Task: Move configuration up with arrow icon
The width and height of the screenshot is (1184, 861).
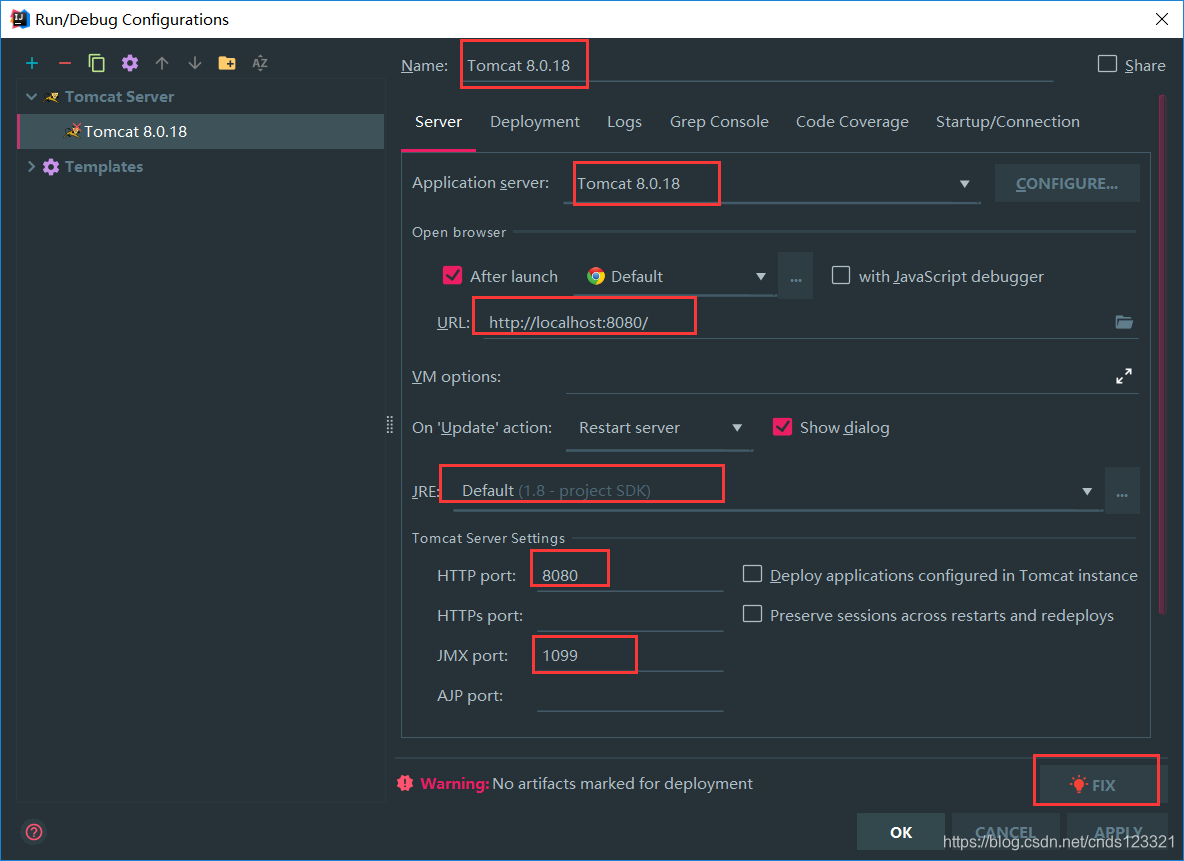Action: (162, 63)
